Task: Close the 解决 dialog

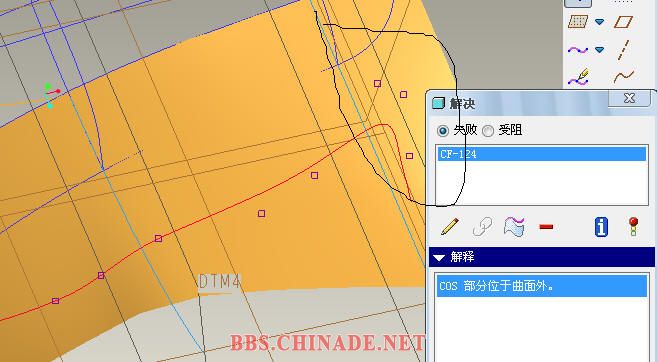Action: (x=629, y=98)
